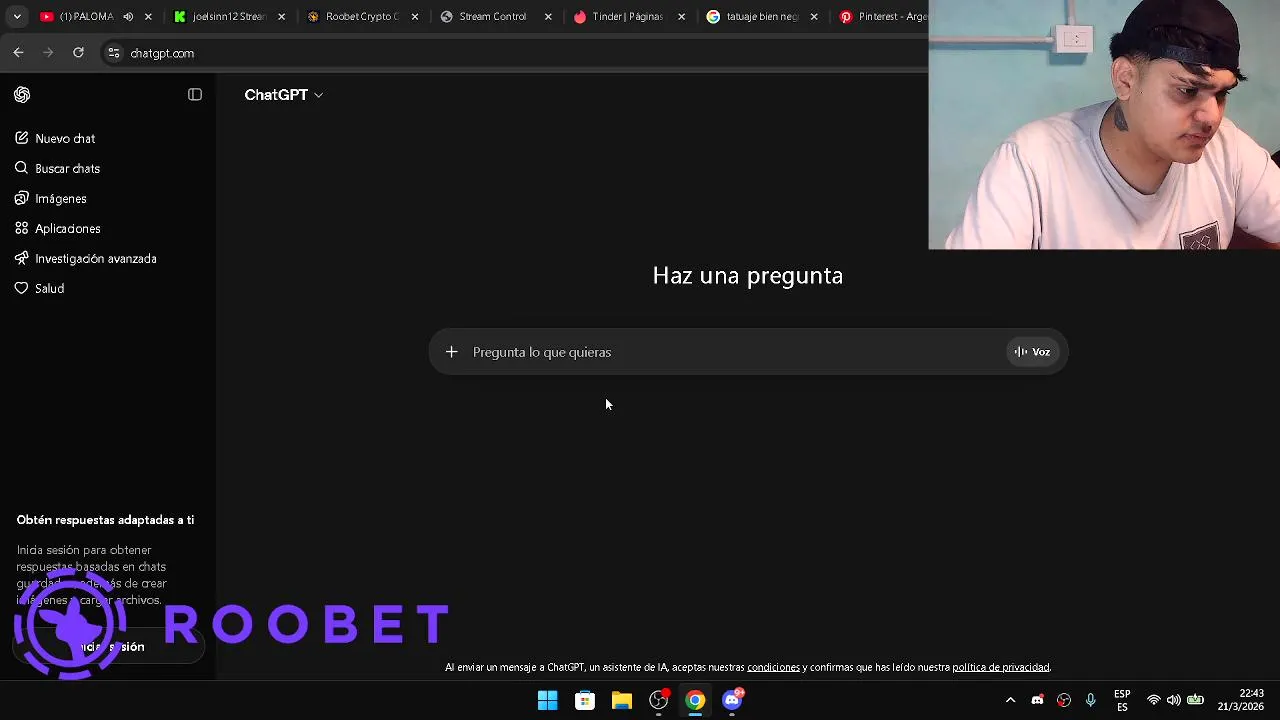1280x720 pixels.
Task: Collapse the sidebar with the panel toggle icon
Action: 195,95
